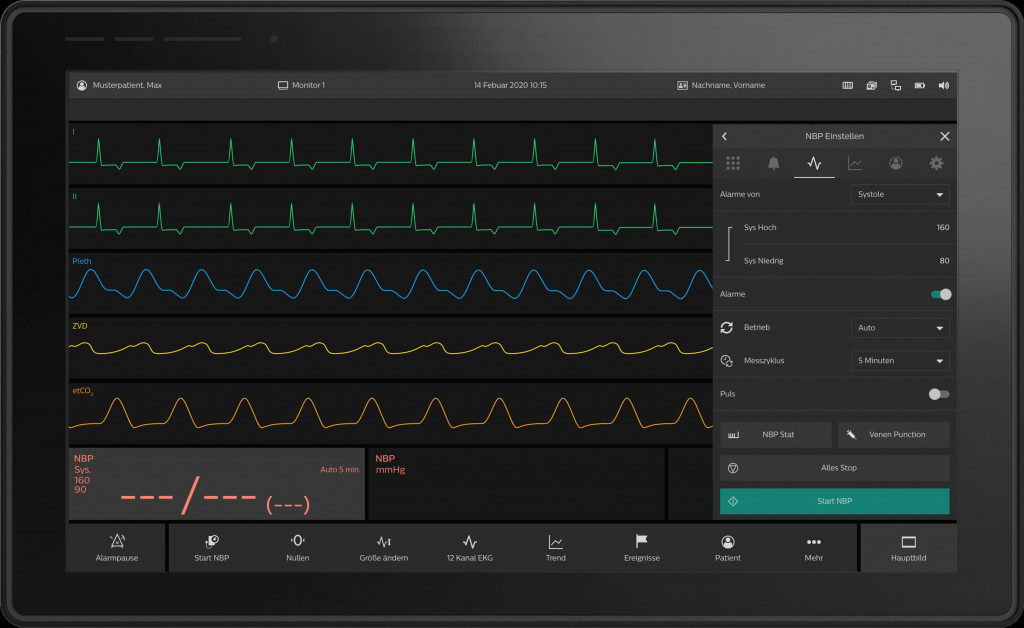Open the Messzyklus 5 Minuten dropdown
Viewport: 1024px width, 628px height.
(x=899, y=360)
